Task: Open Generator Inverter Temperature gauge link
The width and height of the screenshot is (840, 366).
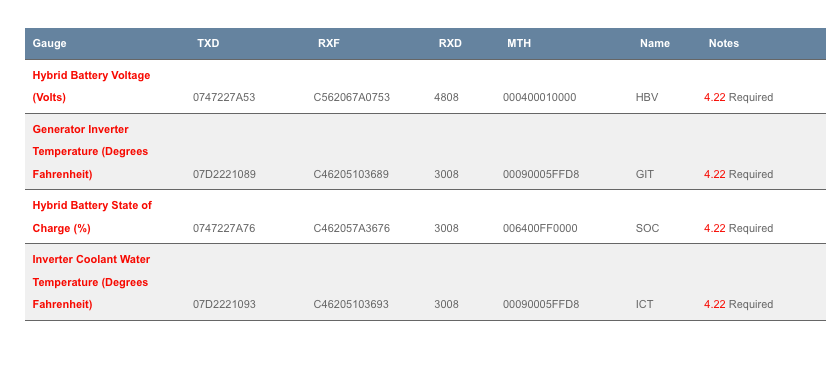Action: coord(90,152)
